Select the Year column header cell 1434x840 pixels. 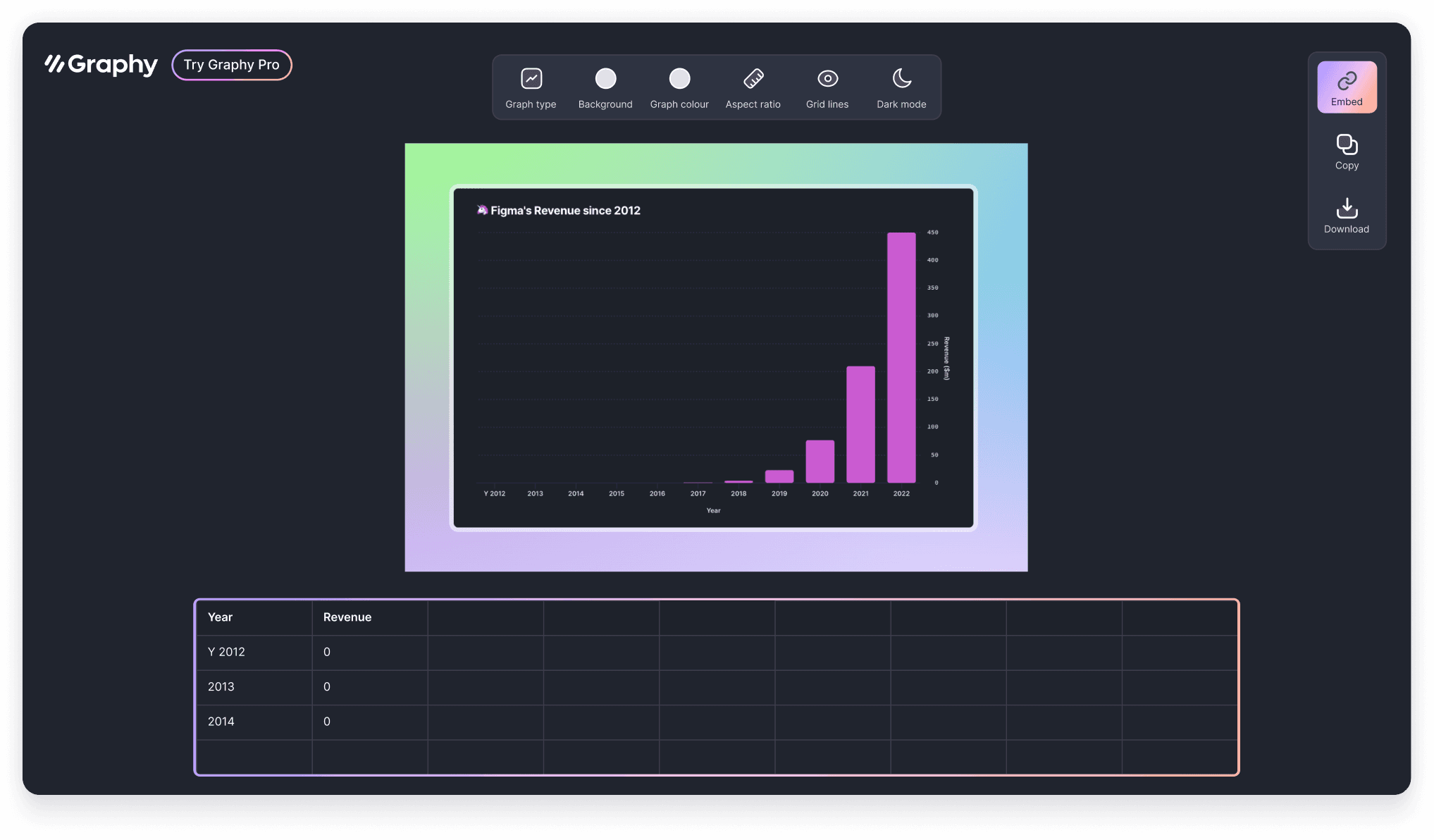pyautogui.click(x=254, y=617)
